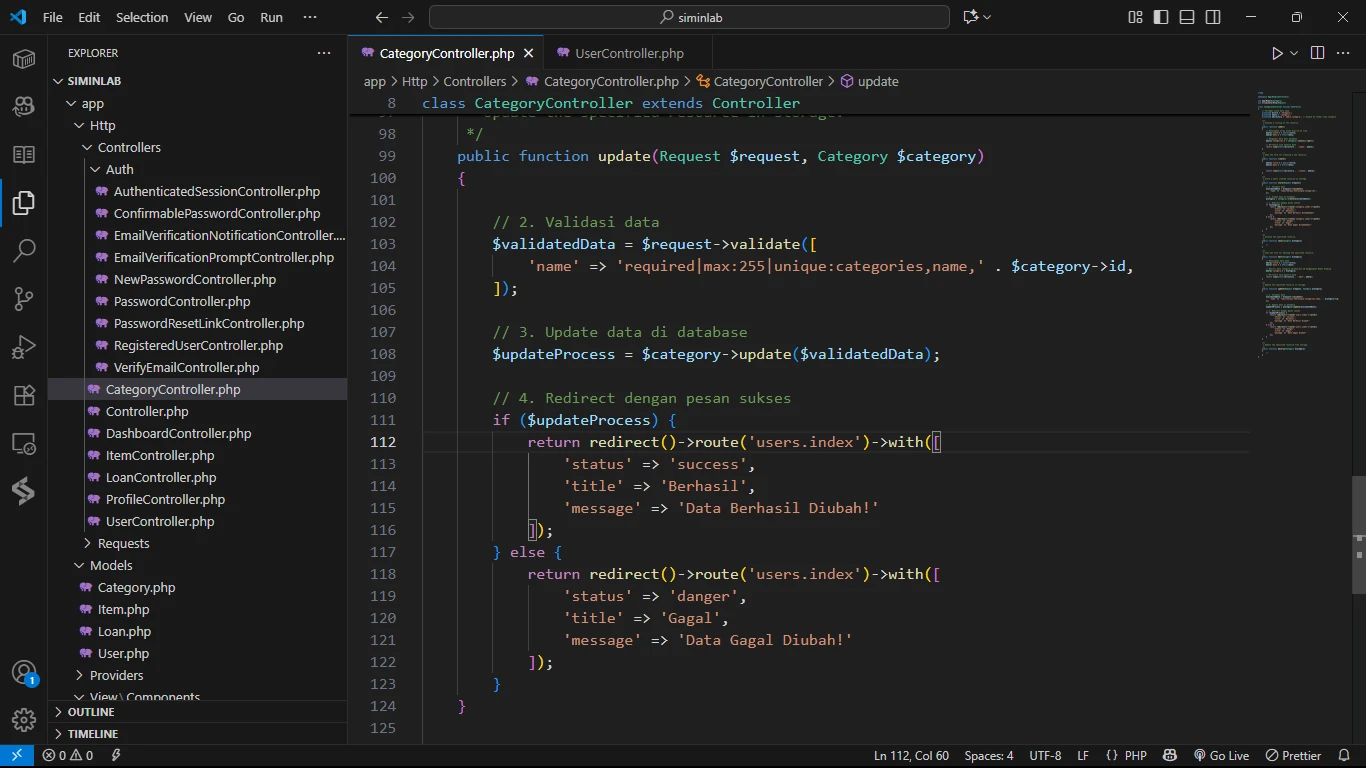The image size is (1366, 768).
Task: Open the Source Control view
Action: 24,298
